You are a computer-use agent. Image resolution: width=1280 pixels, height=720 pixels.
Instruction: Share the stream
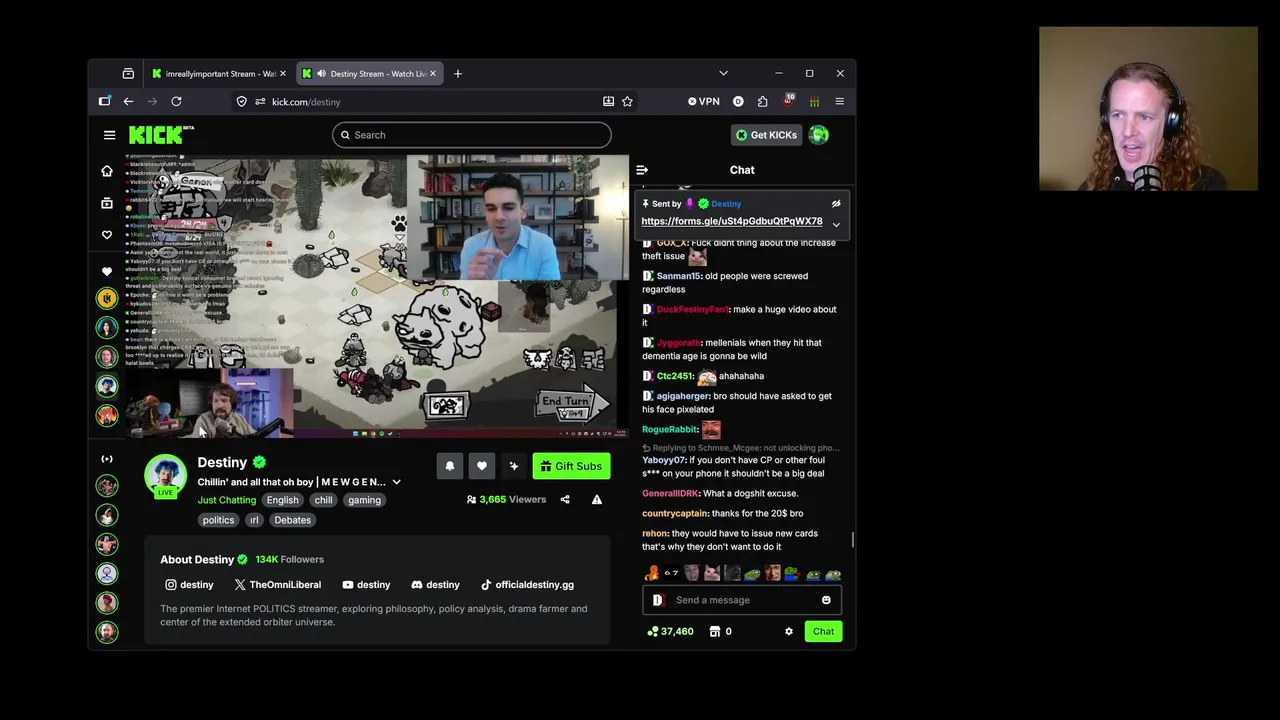pos(565,499)
